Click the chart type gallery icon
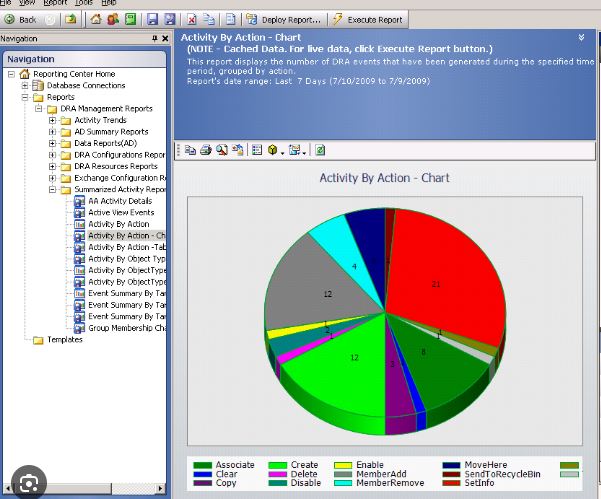The width and height of the screenshot is (601, 499). pyautogui.click(x=294, y=150)
